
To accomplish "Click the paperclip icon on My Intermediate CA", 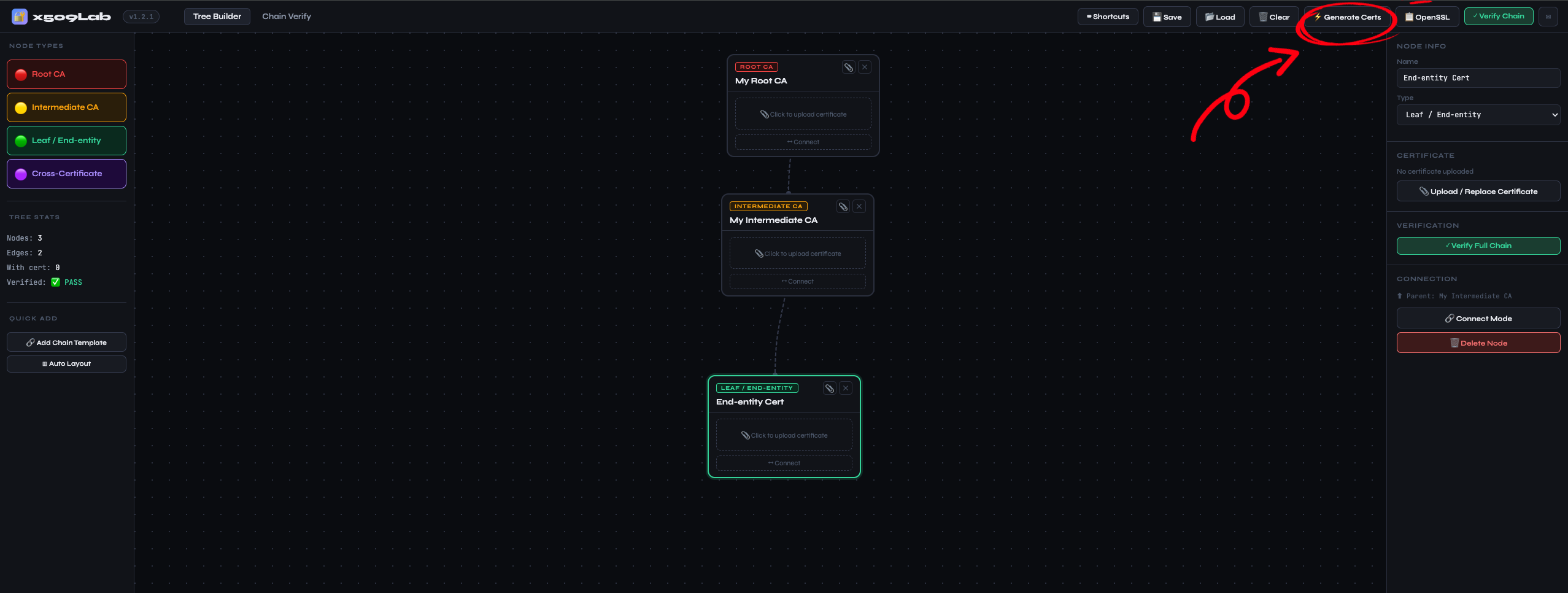I will [843, 207].
